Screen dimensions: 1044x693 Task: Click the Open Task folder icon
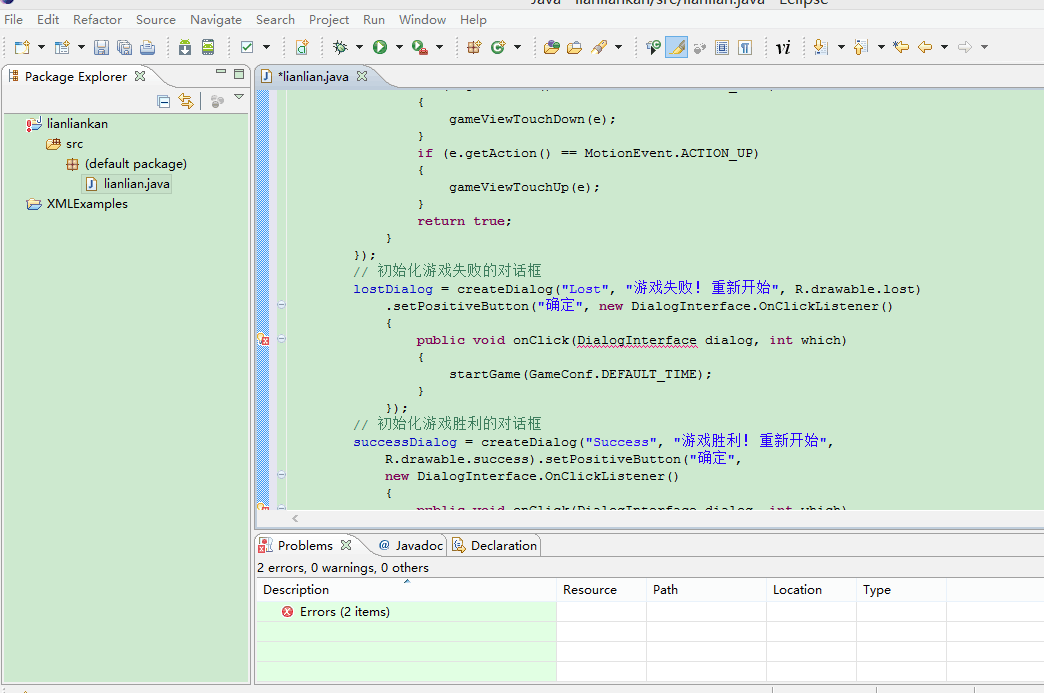pos(575,47)
